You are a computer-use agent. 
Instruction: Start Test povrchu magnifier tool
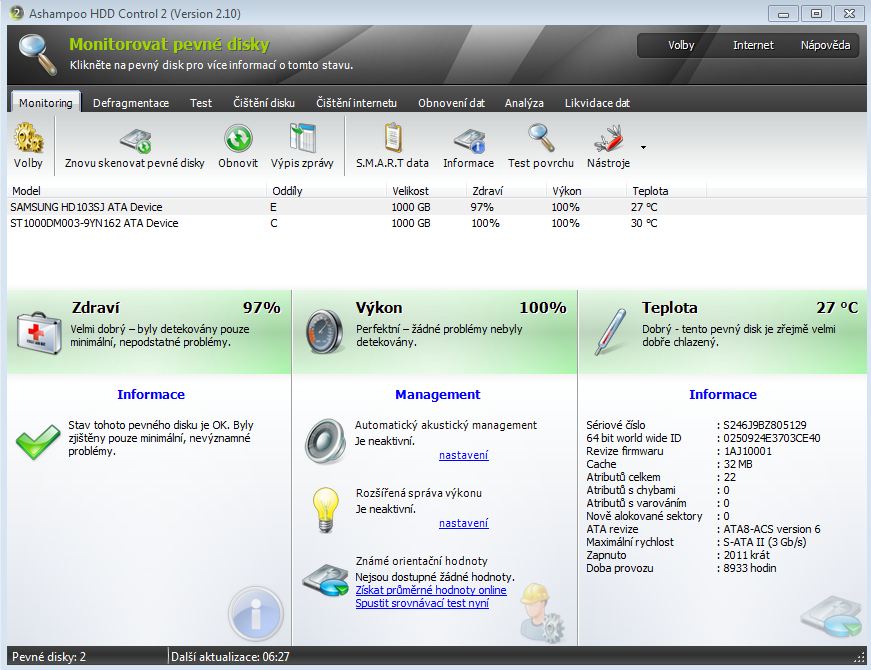tap(541, 138)
